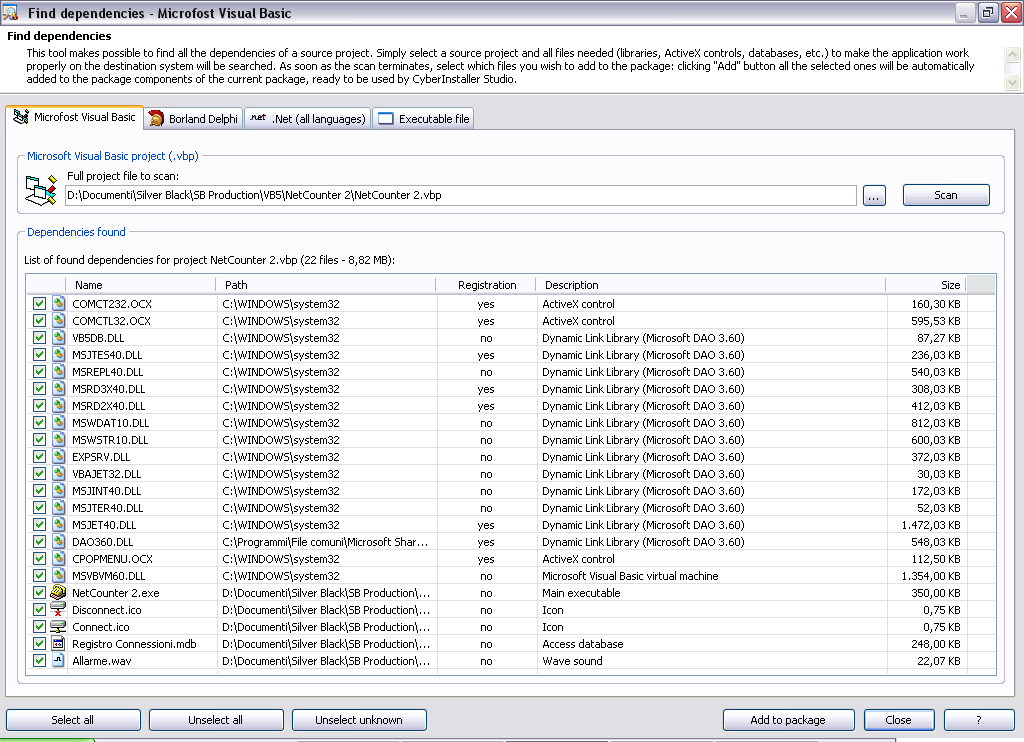Click the file icon beside EXPSRV.DLL
The image size is (1024, 742).
click(59, 457)
